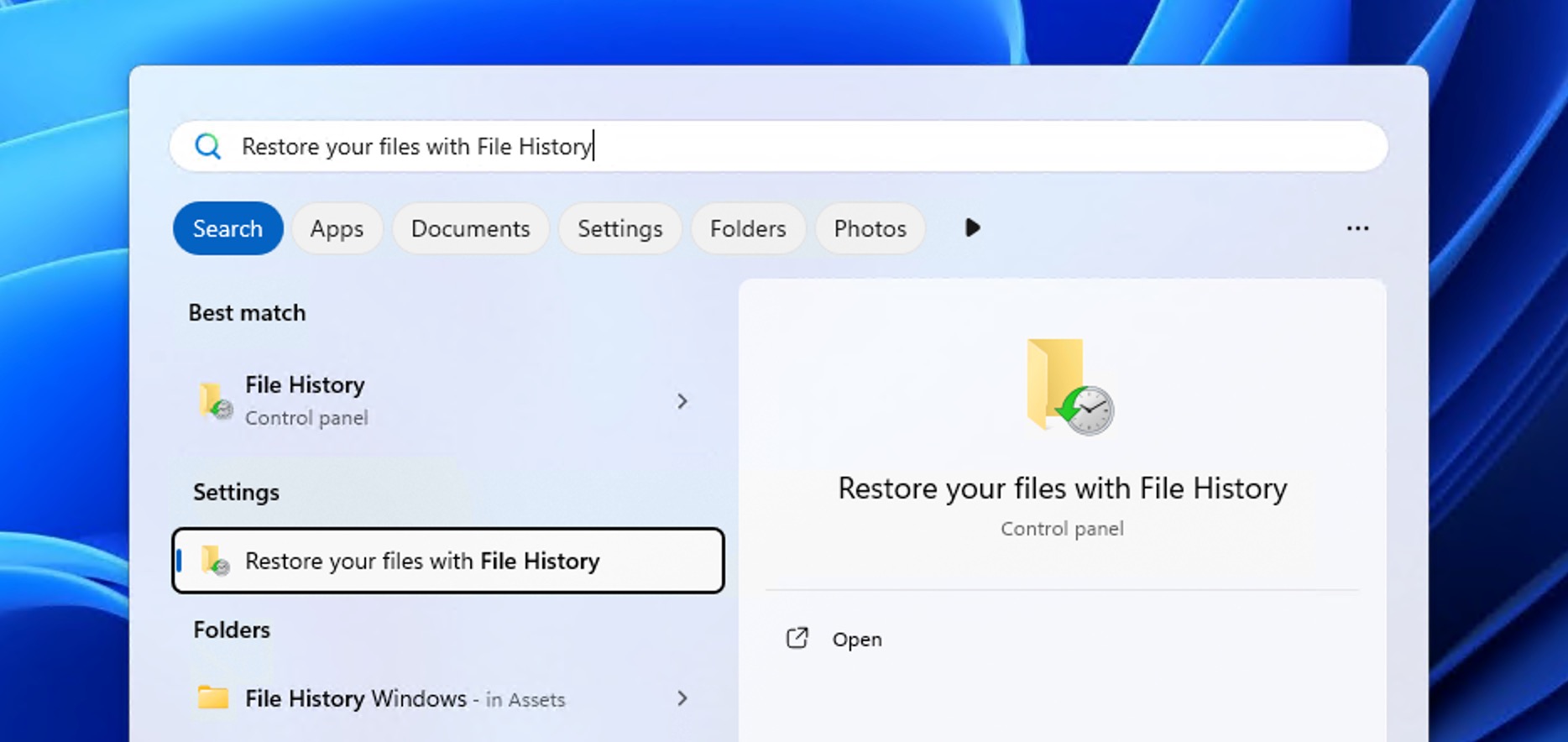This screenshot has width=1568, height=742.
Task: Open the three-dot more options menu
Action: pyautogui.click(x=1356, y=228)
